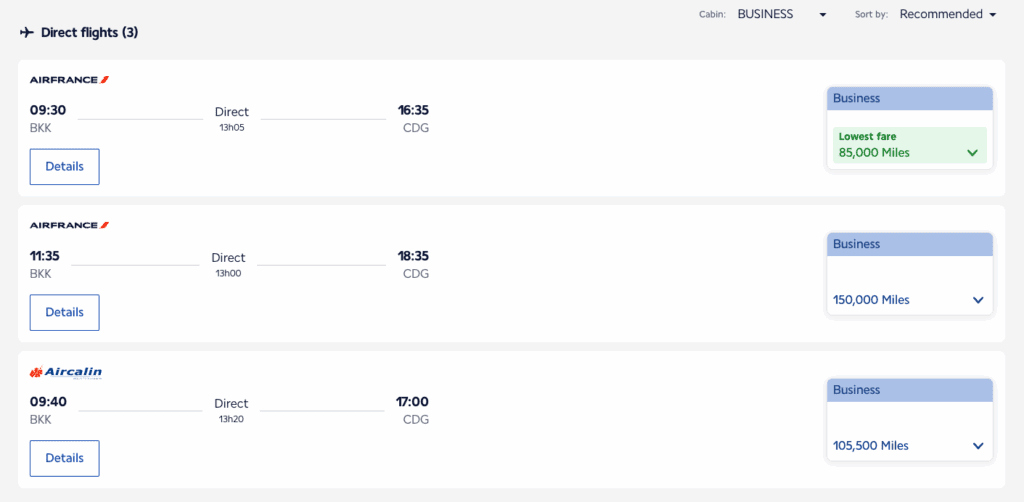Click the Air France logo on 11:35 flight
The height and width of the screenshot is (502, 1024).
(x=69, y=225)
